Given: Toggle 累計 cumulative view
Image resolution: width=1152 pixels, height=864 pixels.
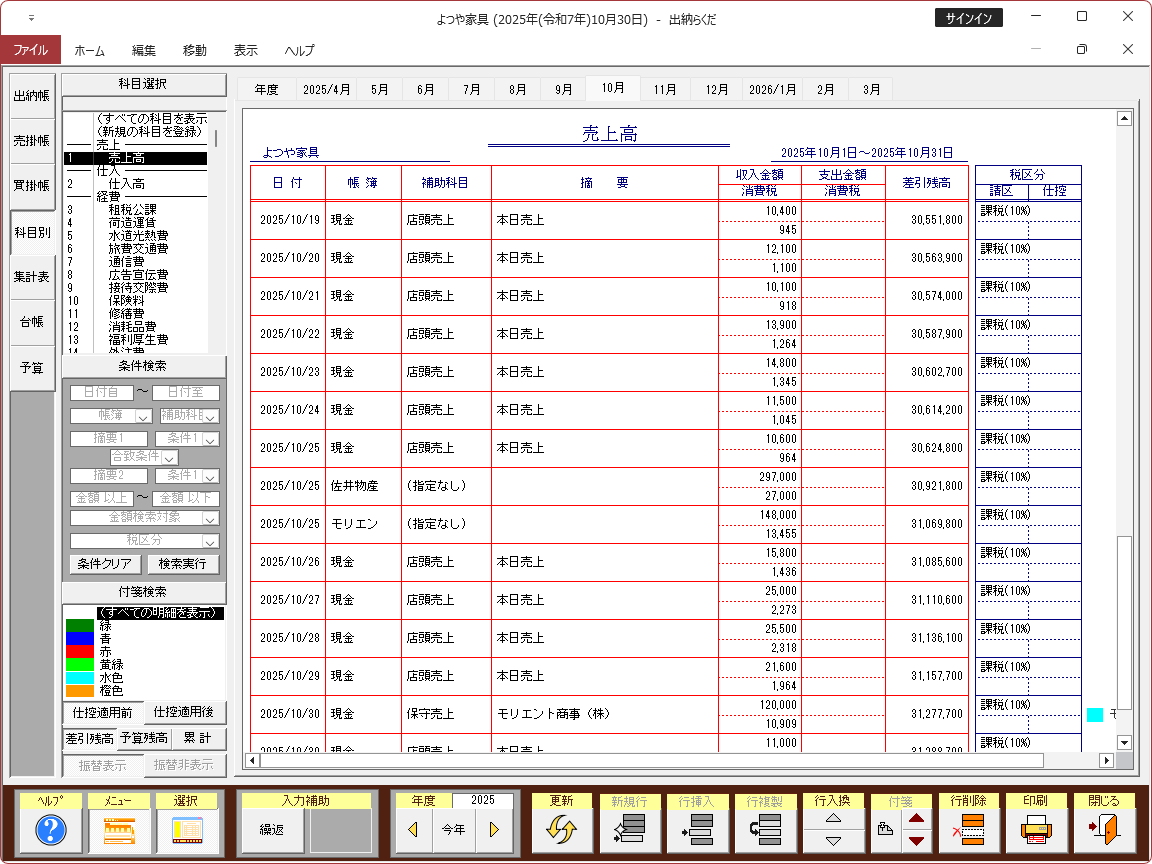Looking at the screenshot, I should point(200,739).
